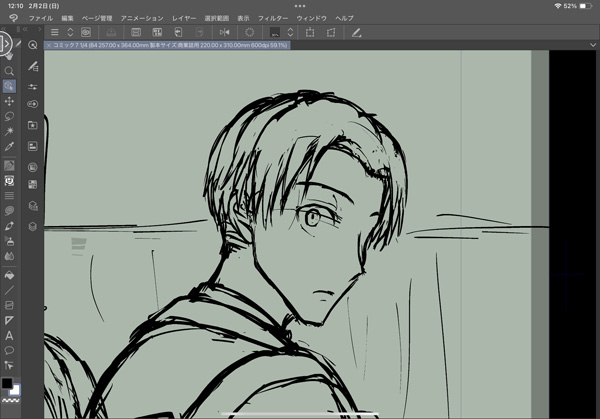Screen dimensions: 600x419
Task: Select the transparent color swatch
Action: (11, 405)
